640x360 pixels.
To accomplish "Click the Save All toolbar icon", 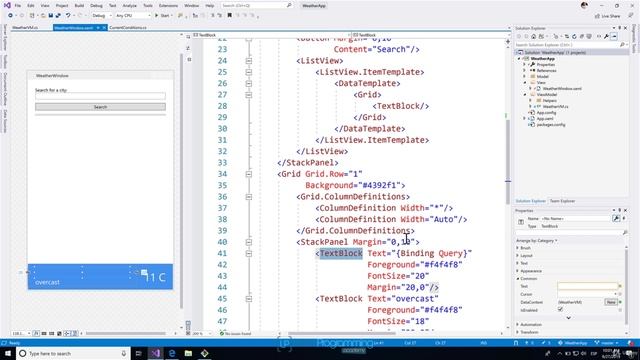I will [58, 16].
